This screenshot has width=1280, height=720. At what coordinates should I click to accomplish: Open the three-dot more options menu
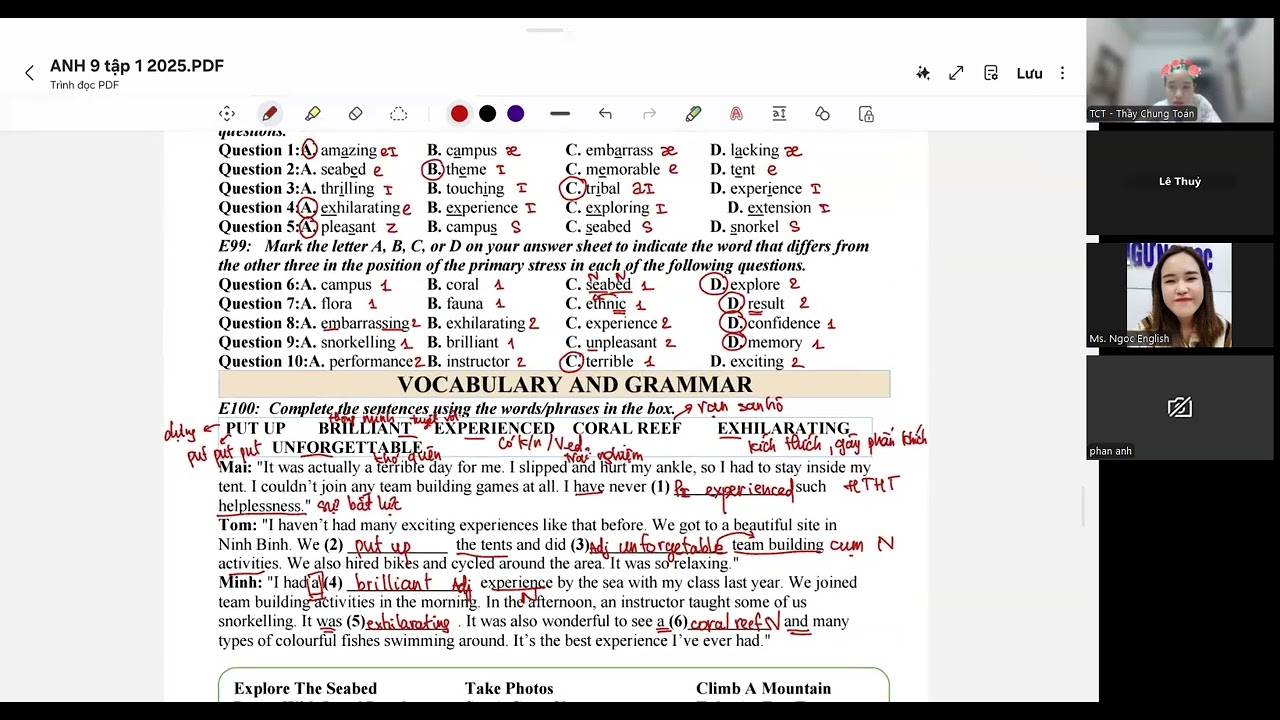click(1062, 73)
